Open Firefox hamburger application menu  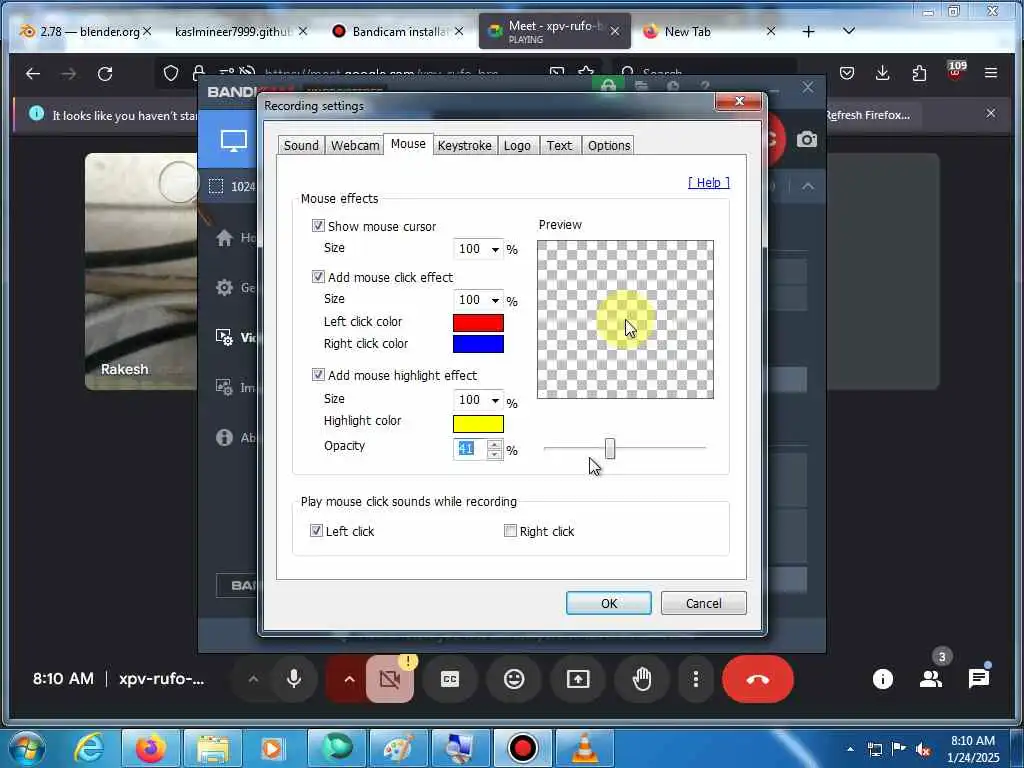pyautogui.click(x=991, y=73)
